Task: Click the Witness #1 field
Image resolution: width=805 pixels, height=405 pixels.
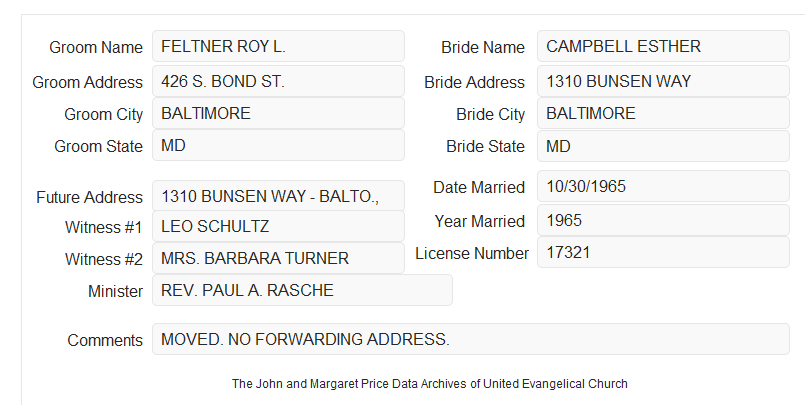Action: [x=278, y=226]
